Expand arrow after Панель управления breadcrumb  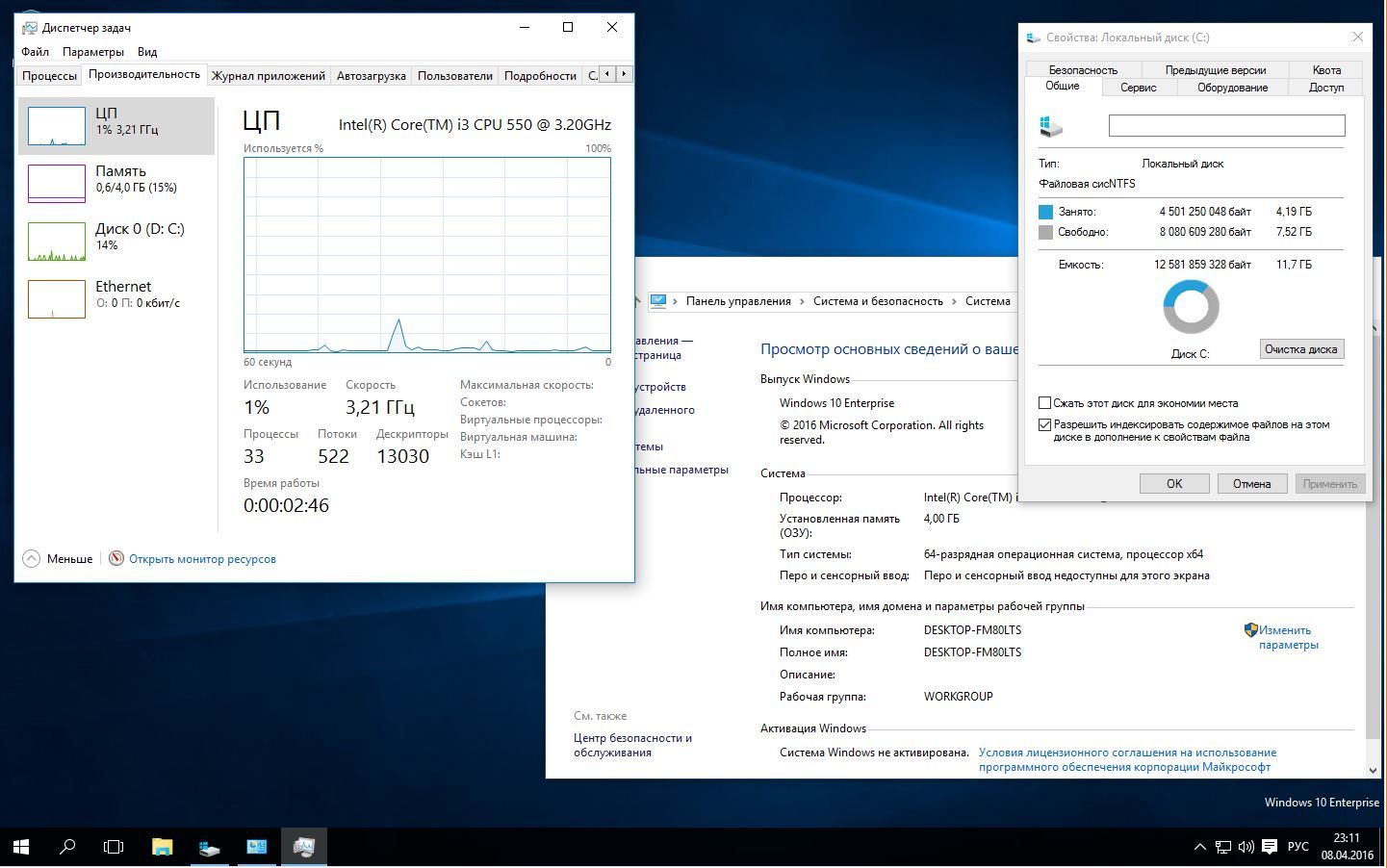(x=803, y=301)
